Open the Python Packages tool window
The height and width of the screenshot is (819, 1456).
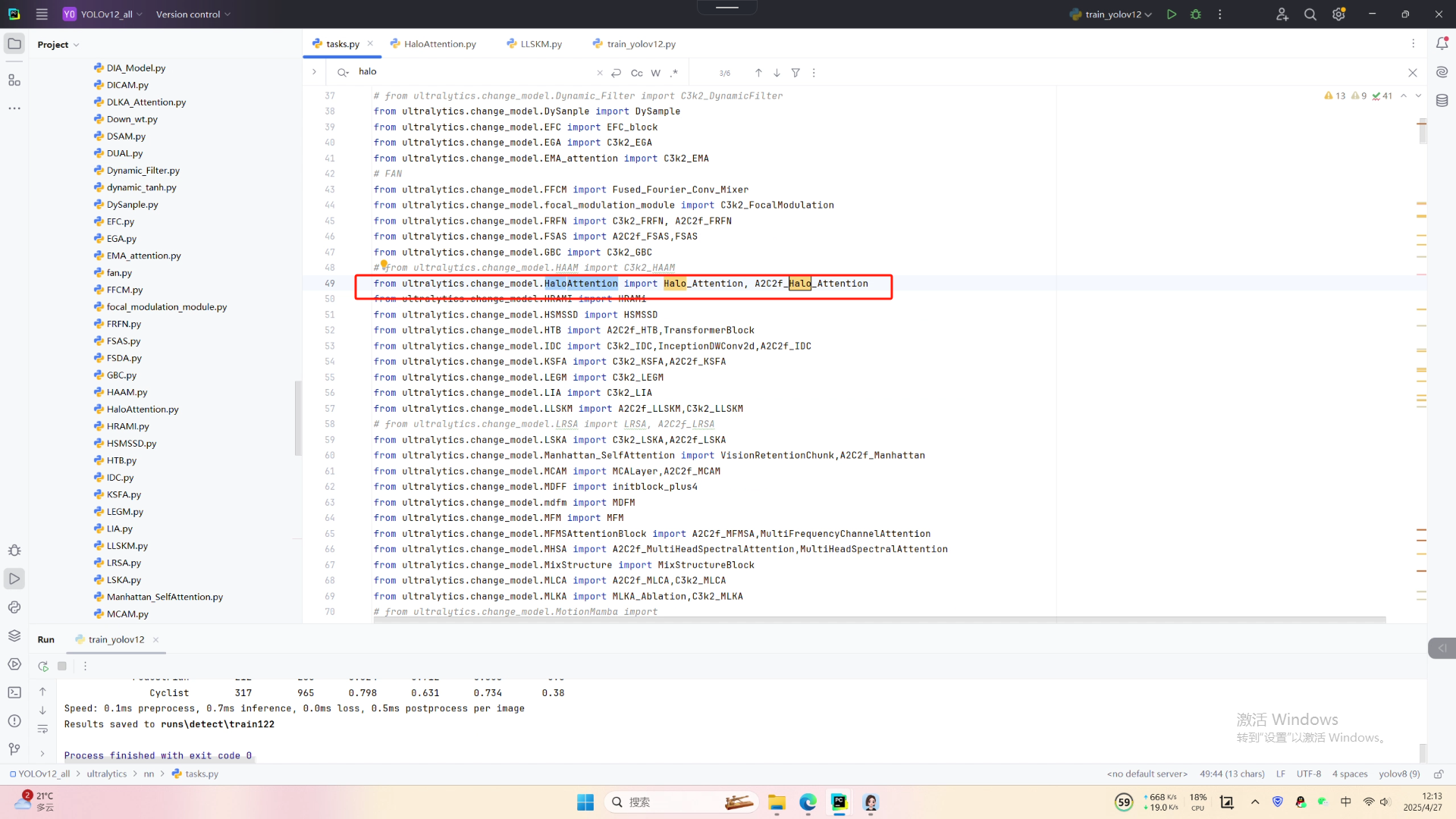(14, 635)
